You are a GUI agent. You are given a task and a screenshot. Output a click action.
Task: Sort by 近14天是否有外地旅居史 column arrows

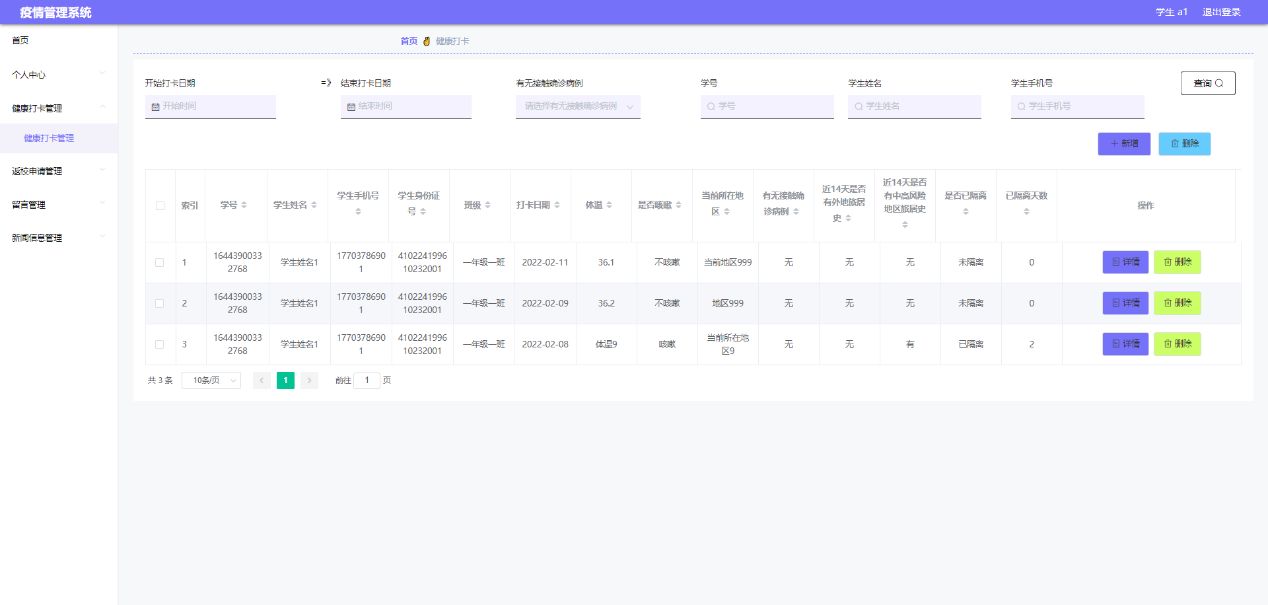click(848, 218)
